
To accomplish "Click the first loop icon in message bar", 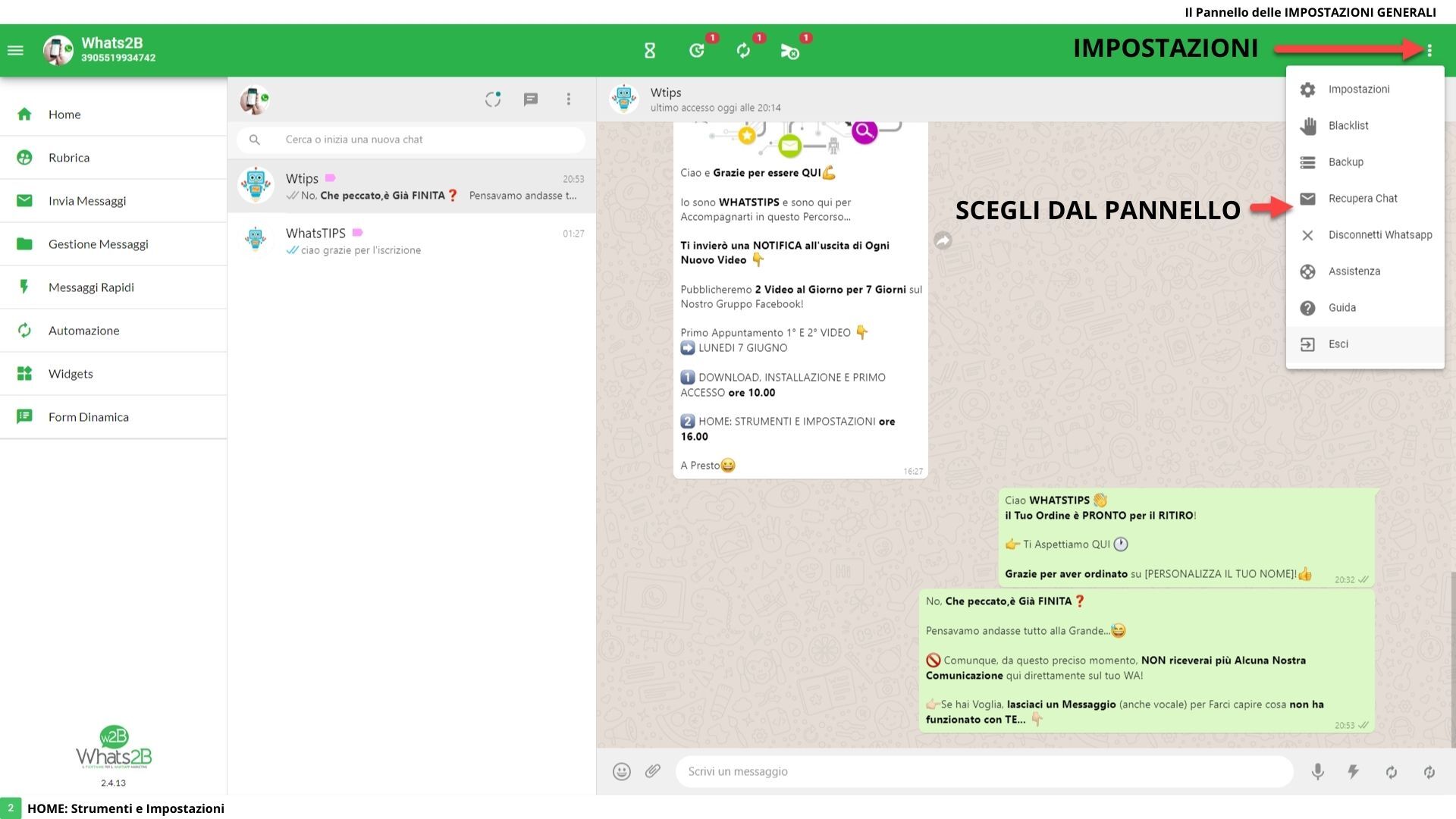I will coord(1392,772).
